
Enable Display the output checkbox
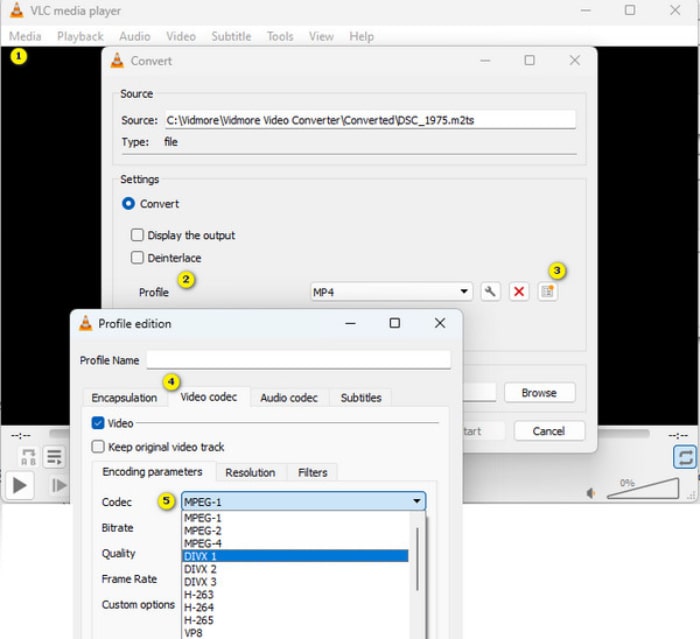click(137, 235)
